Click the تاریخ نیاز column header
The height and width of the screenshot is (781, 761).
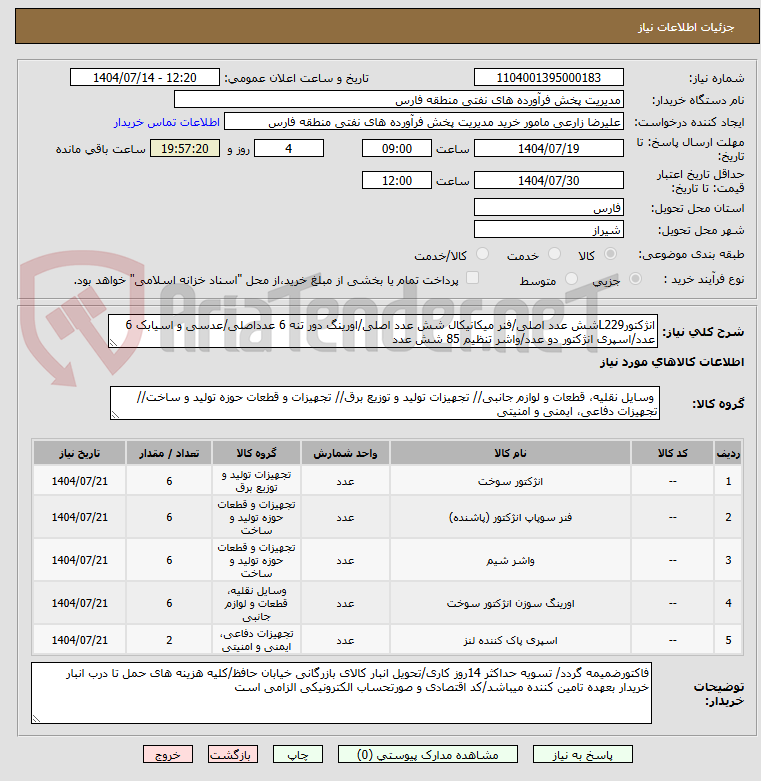[80, 453]
